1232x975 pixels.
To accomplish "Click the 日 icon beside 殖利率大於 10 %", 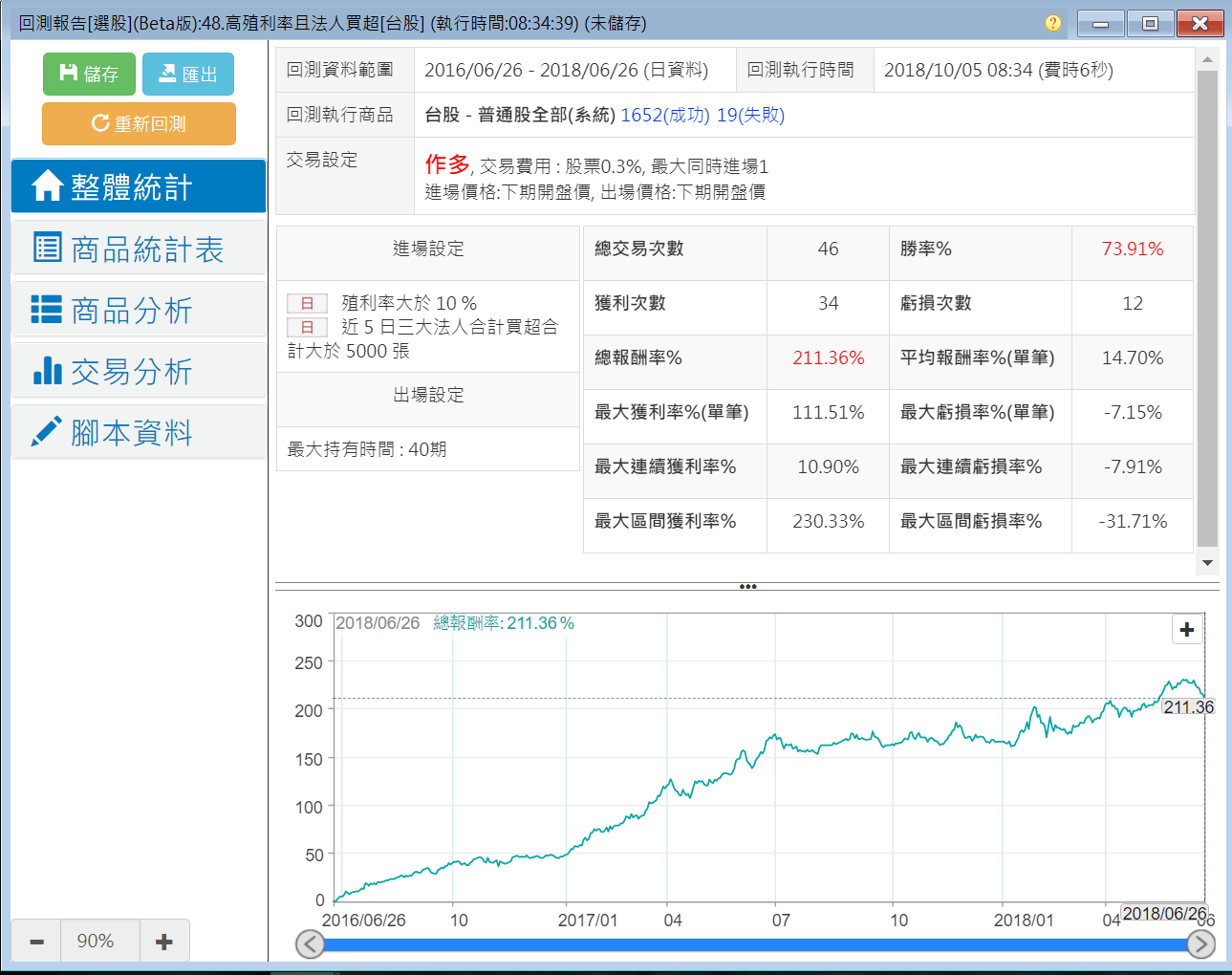I will 307,304.
